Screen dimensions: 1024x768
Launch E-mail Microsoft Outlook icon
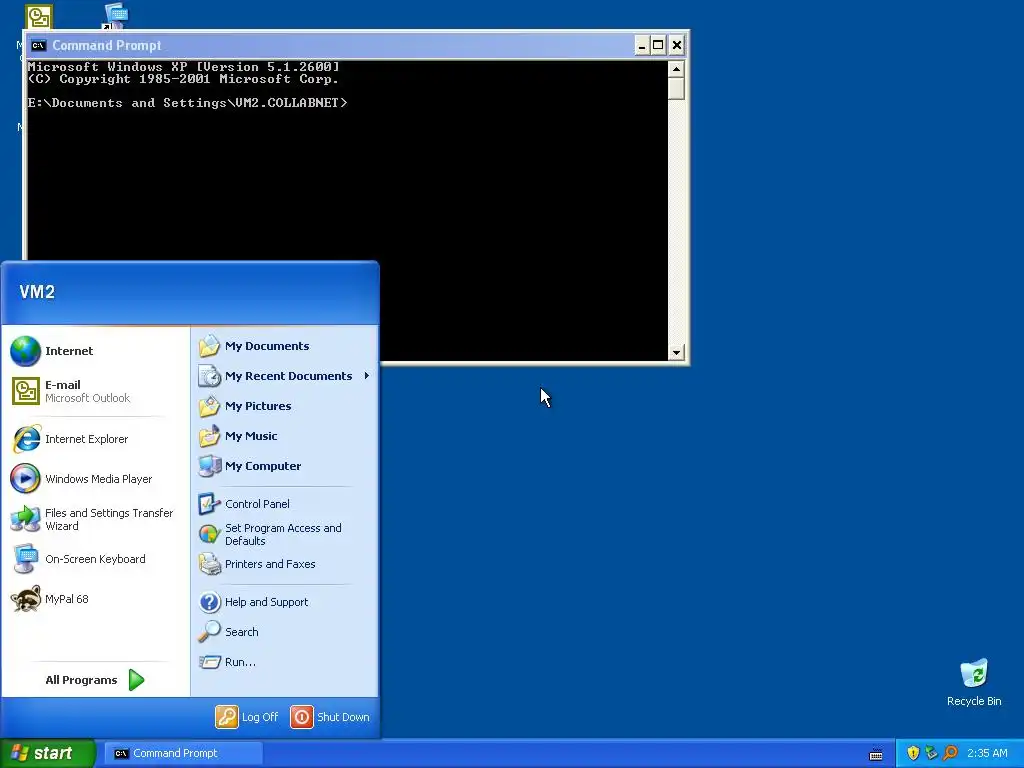click(25, 391)
